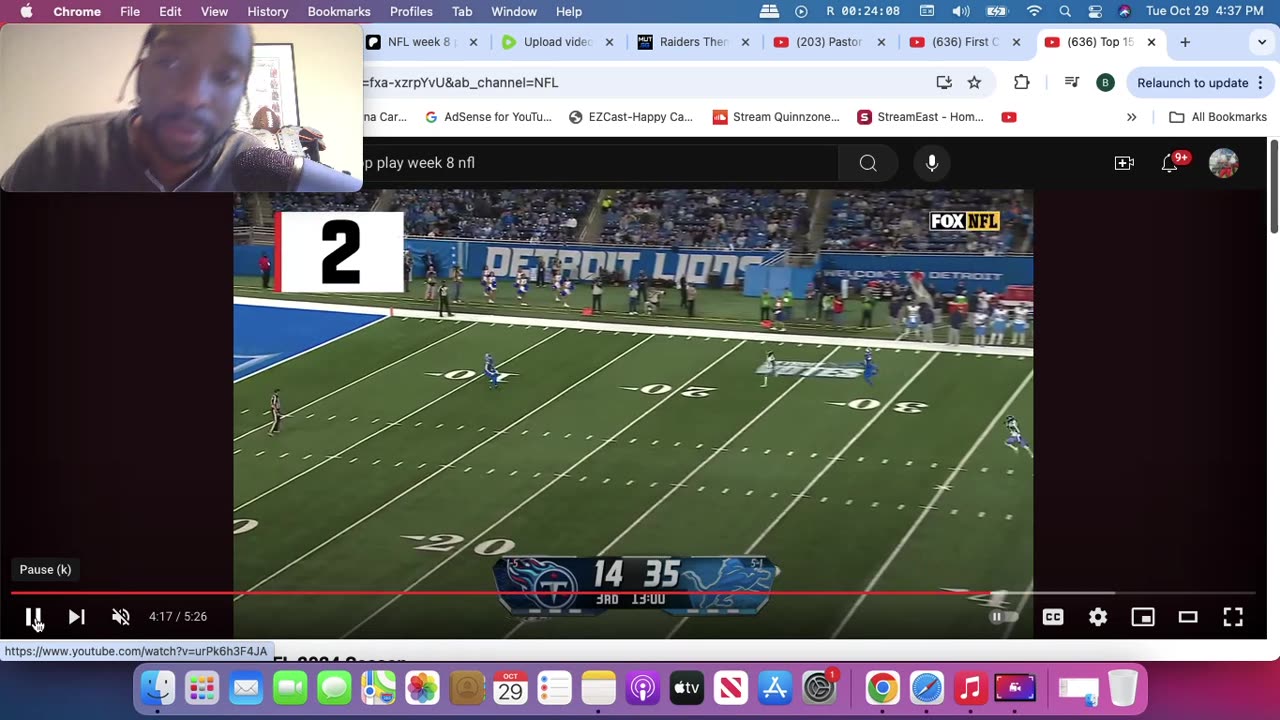Open Launchpad from the Dock
Image resolution: width=1280 pixels, height=720 pixels.
coord(202,688)
